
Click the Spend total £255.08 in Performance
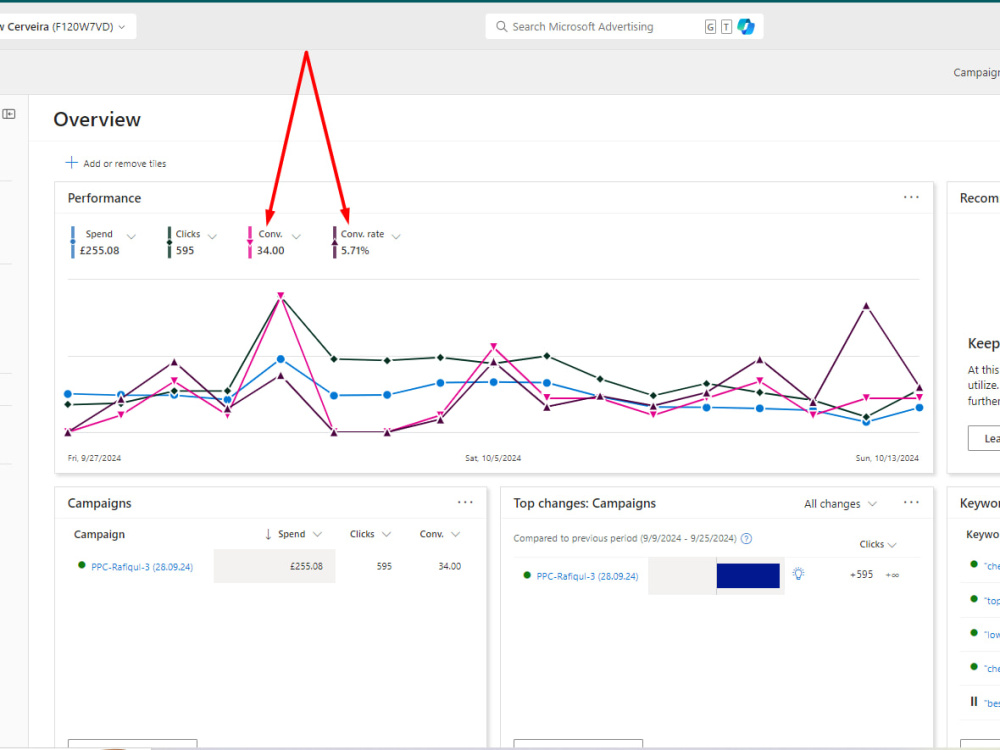pos(99,251)
